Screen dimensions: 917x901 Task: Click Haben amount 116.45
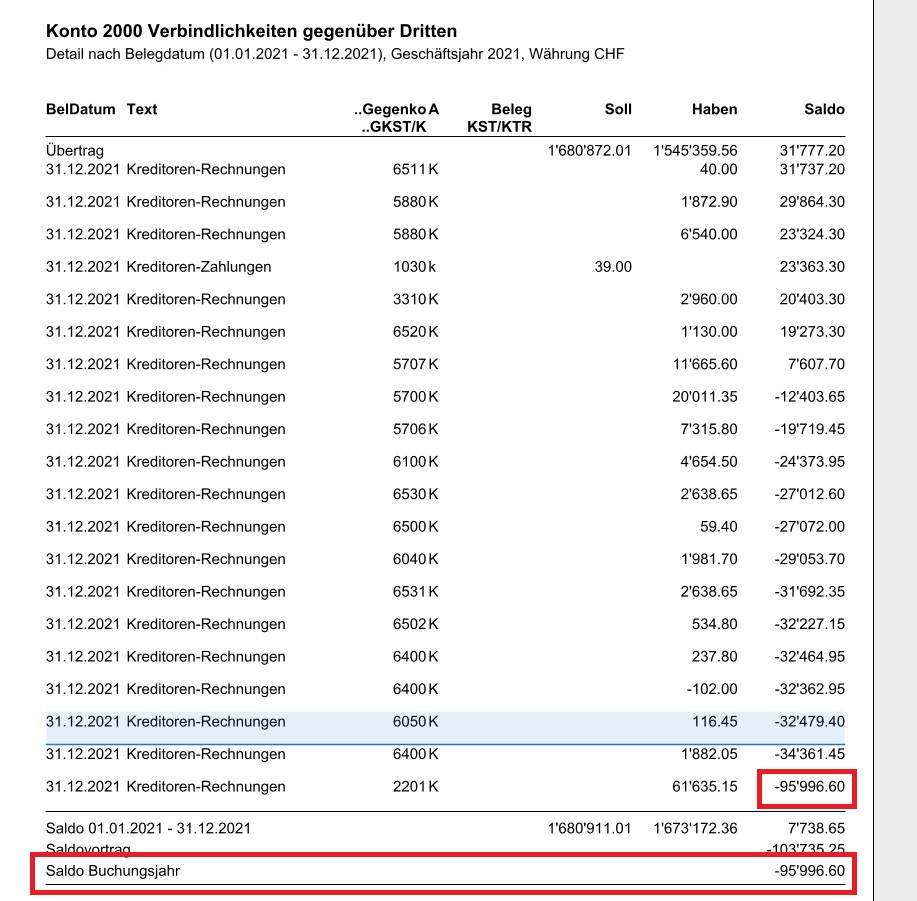[715, 722]
